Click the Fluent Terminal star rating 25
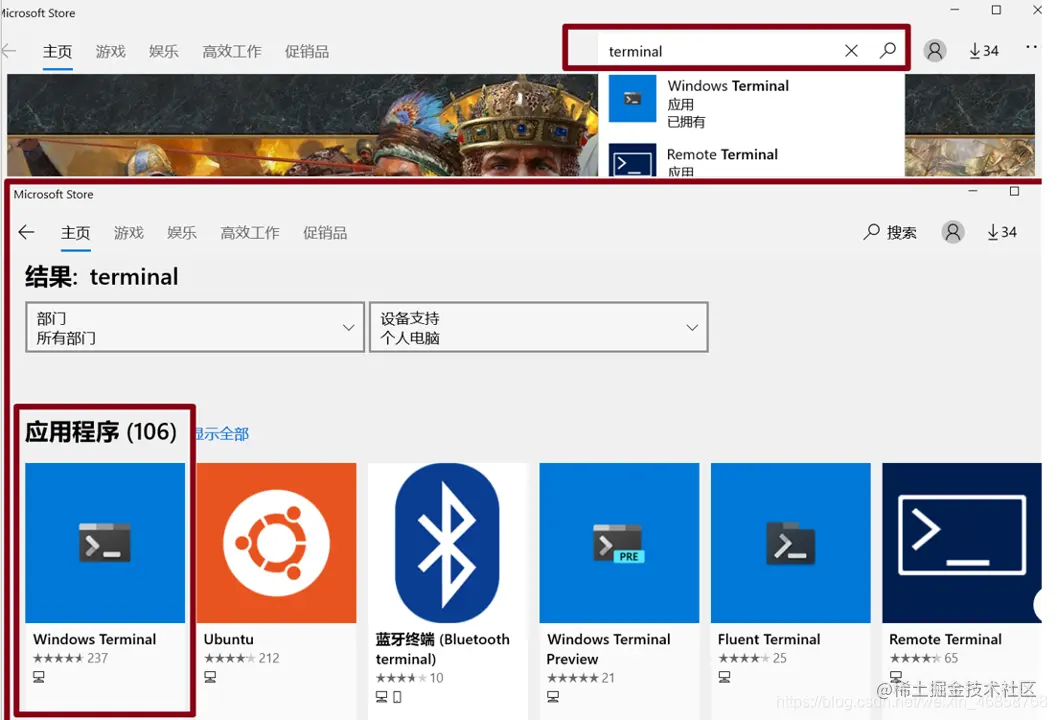 coord(752,658)
